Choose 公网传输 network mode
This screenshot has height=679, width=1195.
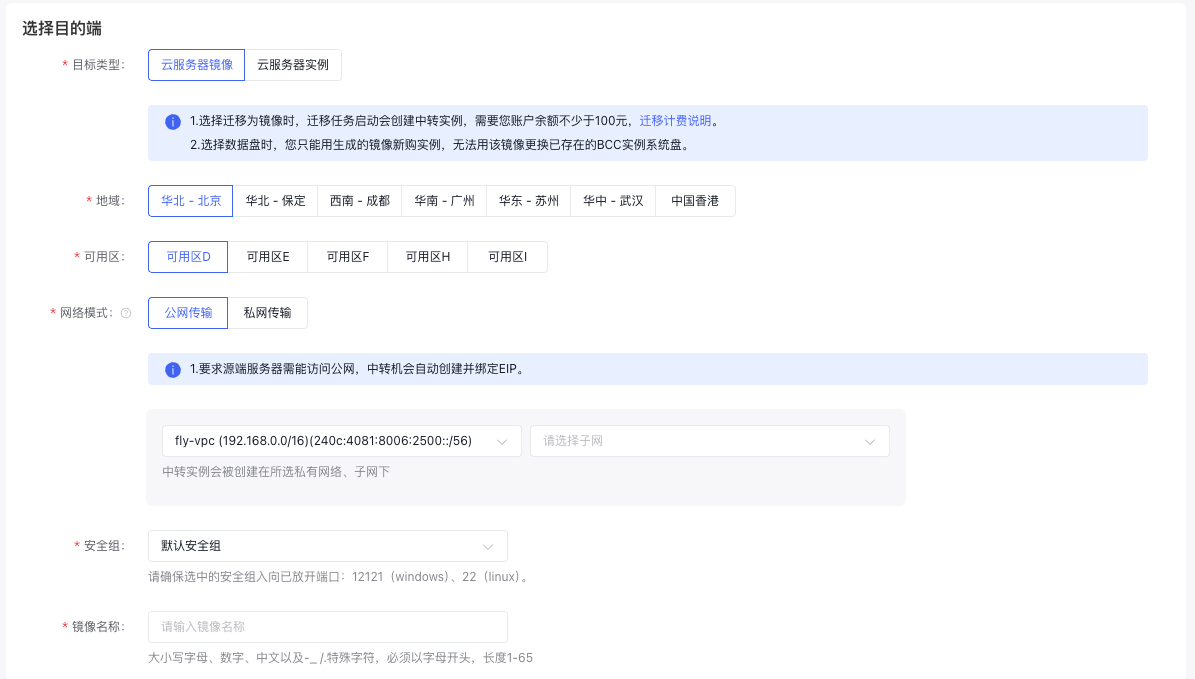(x=188, y=313)
